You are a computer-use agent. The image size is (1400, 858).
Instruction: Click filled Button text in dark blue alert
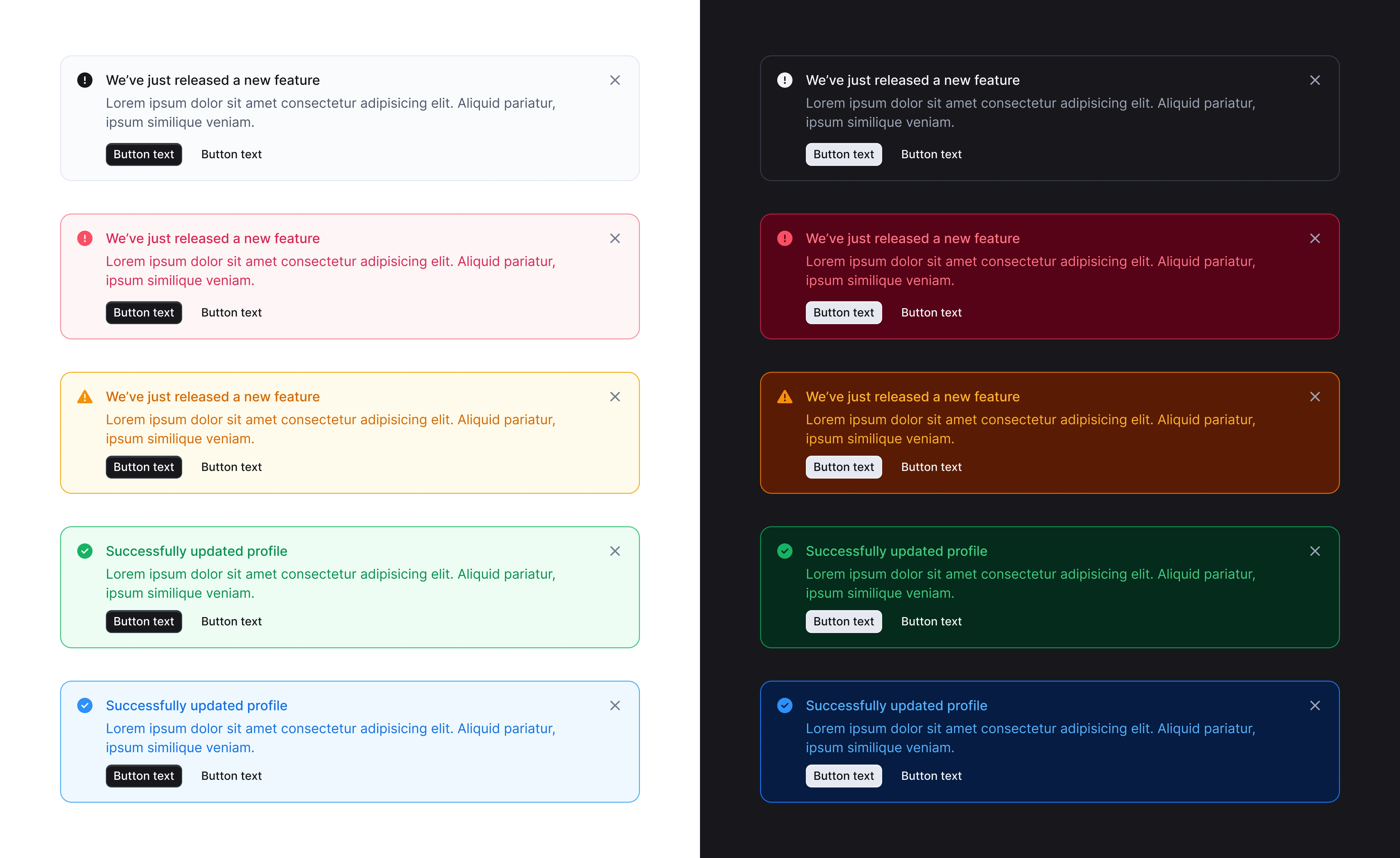pos(844,776)
